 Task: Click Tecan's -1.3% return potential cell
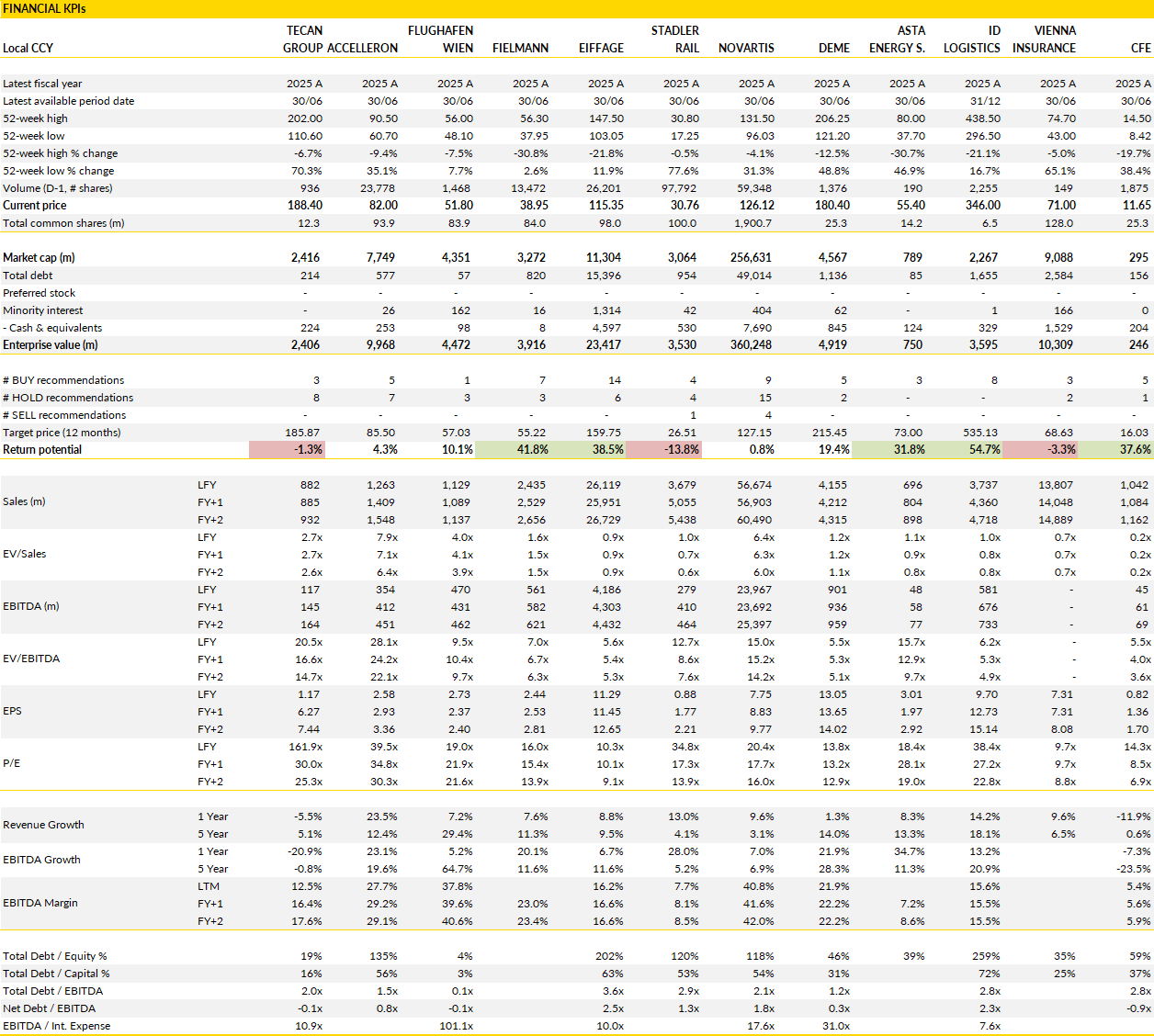pos(287,450)
